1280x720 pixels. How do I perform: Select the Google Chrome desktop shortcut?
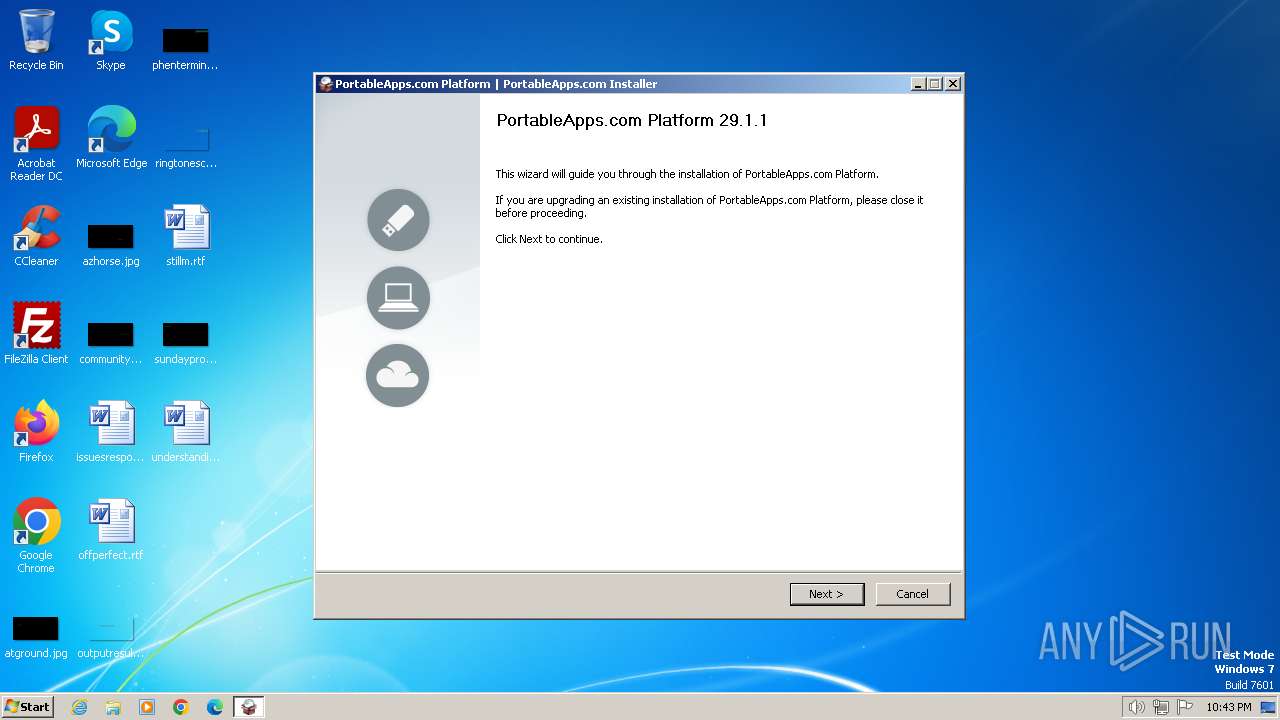tap(36, 536)
